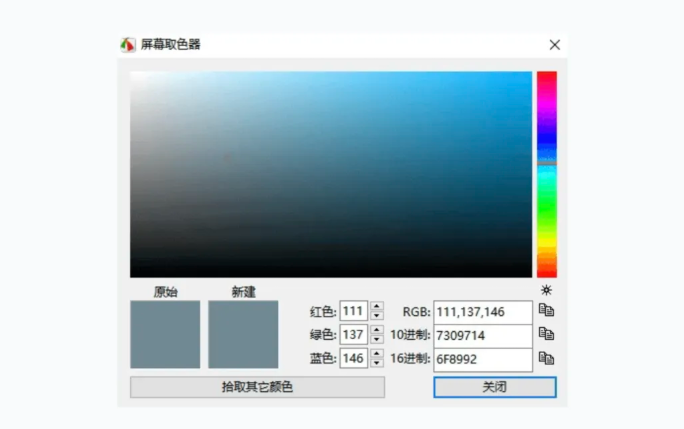Click the RGB: label

click(x=416, y=312)
